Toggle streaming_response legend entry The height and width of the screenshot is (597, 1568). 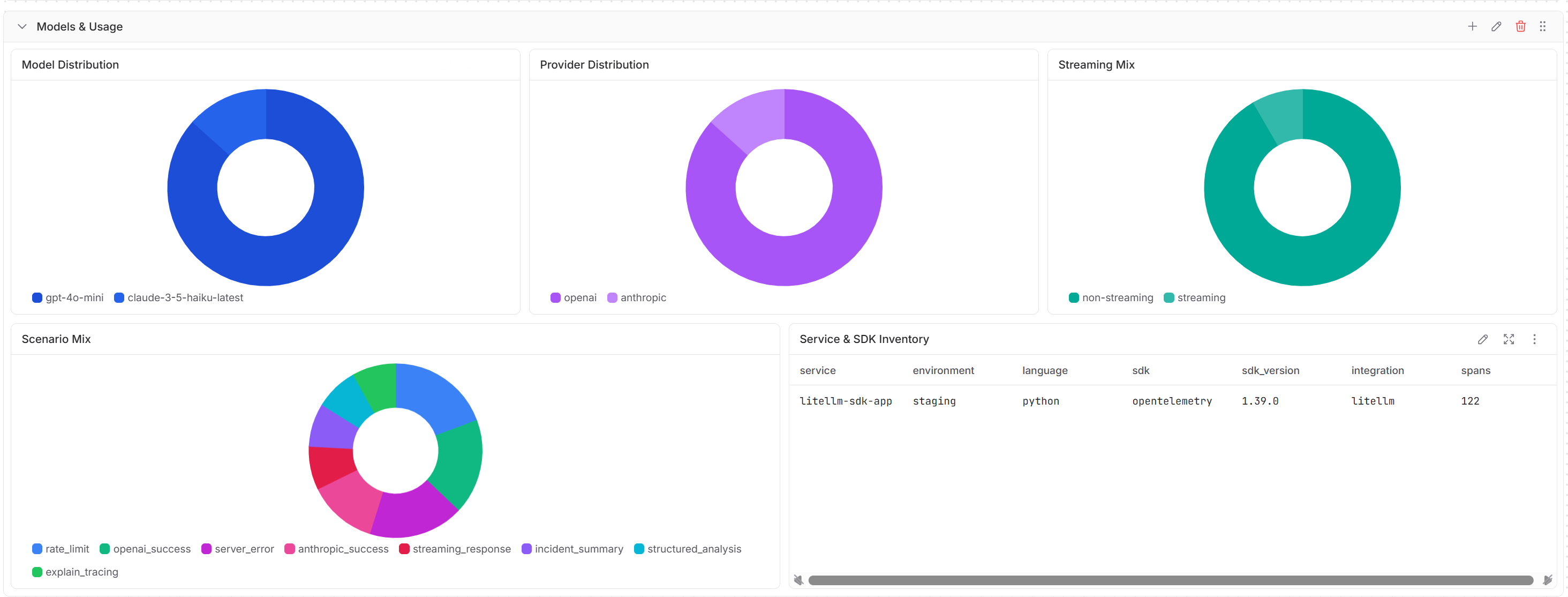point(455,549)
